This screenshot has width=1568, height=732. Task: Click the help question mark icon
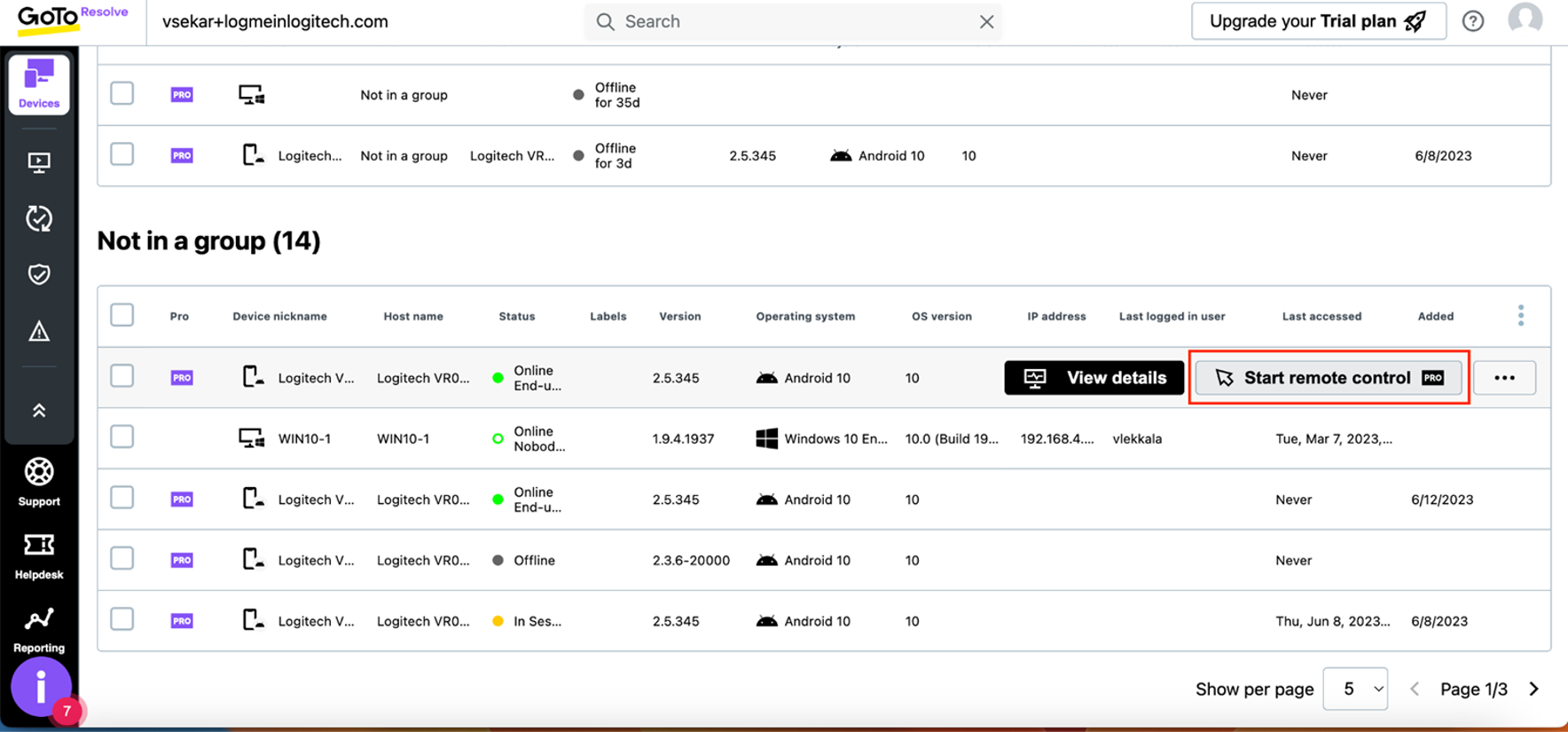[1473, 21]
